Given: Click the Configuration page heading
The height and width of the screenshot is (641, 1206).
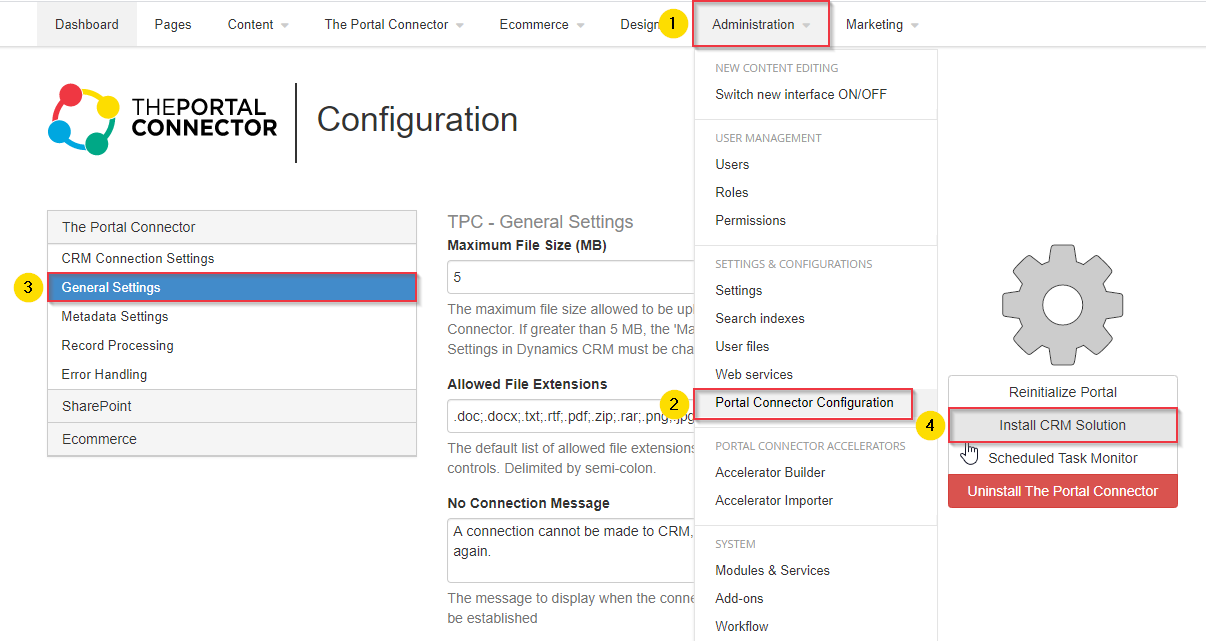Looking at the screenshot, I should click(x=417, y=119).
